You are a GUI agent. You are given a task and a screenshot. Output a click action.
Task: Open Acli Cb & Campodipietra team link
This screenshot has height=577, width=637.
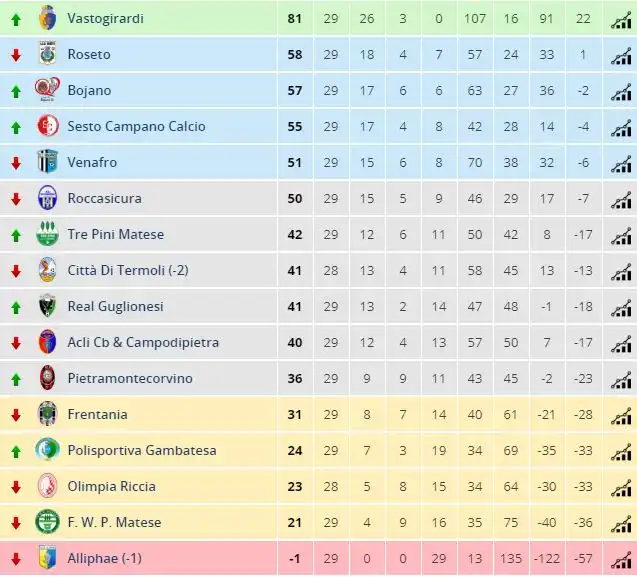tap(143, 343)
